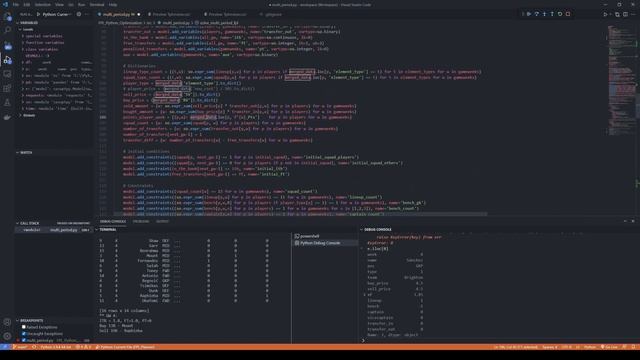Switch to the PROBLEMS panel tab
This screenshot has height=360, width=640.
tap(141, 221)
